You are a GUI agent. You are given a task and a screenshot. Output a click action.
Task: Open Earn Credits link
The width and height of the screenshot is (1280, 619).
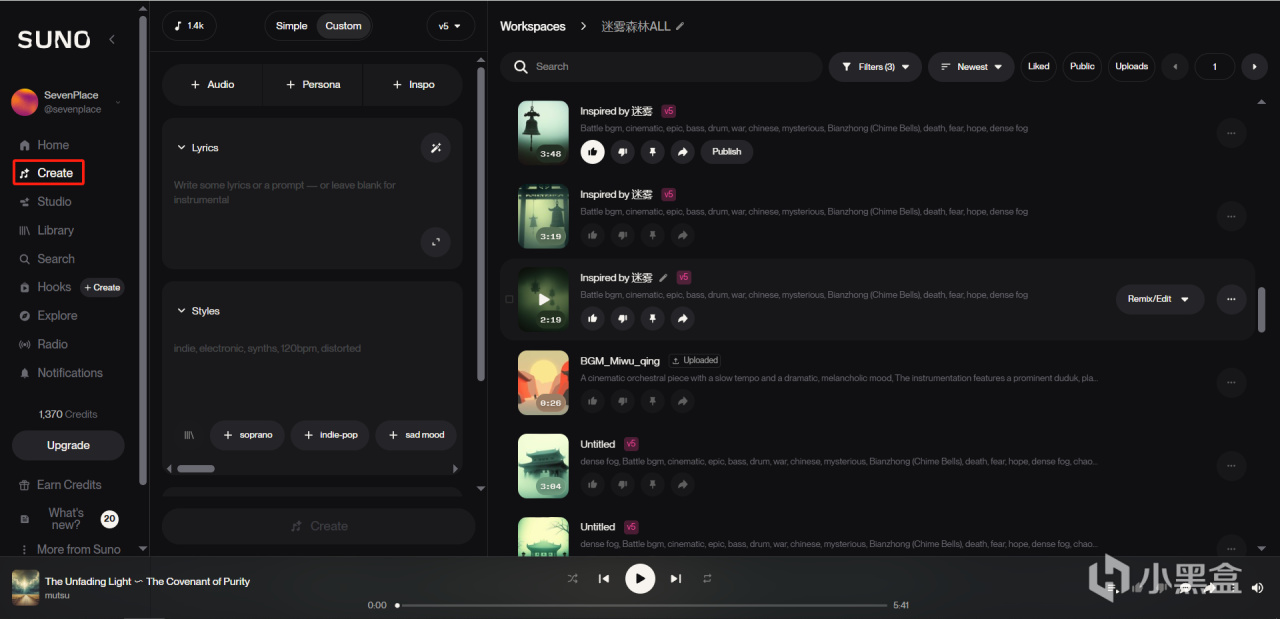click(60, 485)
